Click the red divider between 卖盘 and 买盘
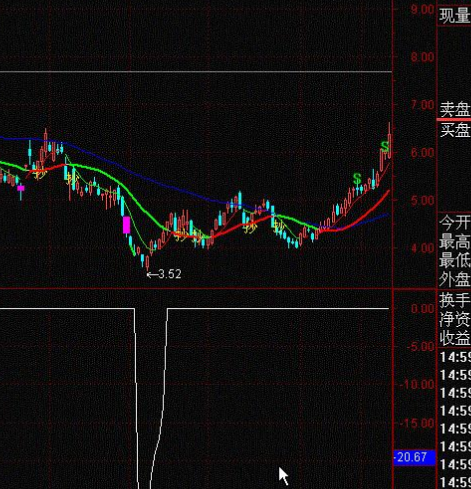Viewport: 471px width, 489px height. pyautogui.click(x=454, y=119)
